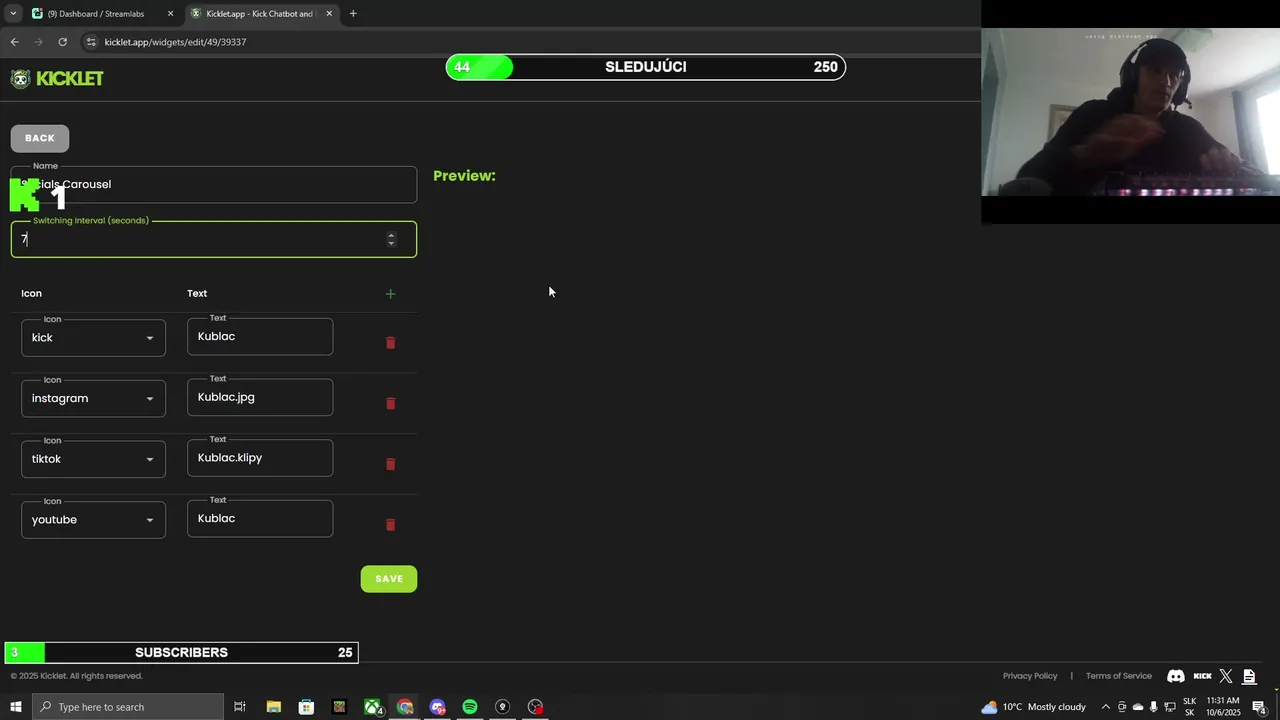Go forward in browser history
This screenshot has width=1280, height=720.
coord(39,42)
